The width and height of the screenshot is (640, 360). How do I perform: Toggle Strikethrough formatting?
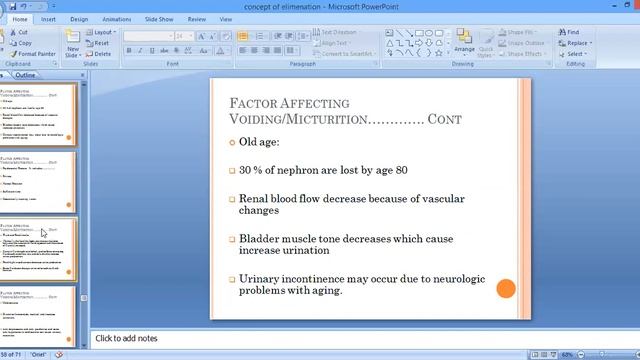coord(164,51)
